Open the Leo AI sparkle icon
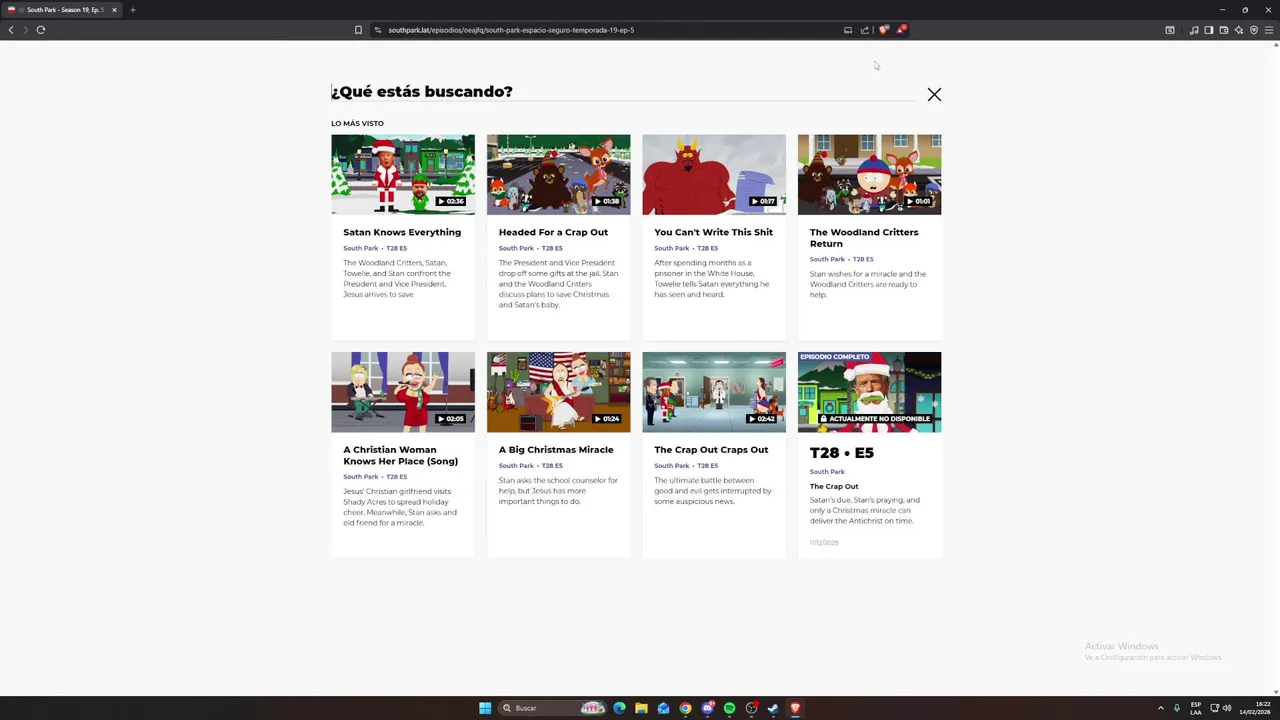Viewport: 1280px width, 720px height. point(1239,30)
